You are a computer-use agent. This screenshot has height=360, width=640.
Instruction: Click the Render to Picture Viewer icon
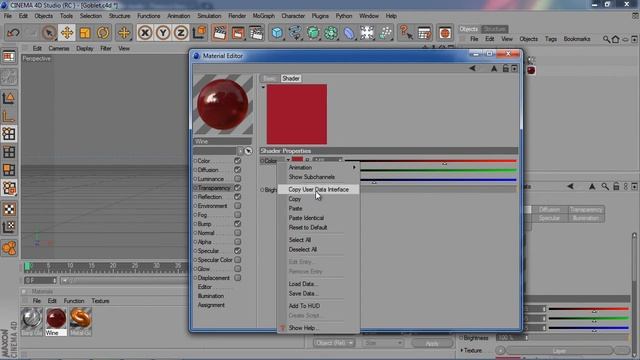pyautogui.click(x=238, y=33)
